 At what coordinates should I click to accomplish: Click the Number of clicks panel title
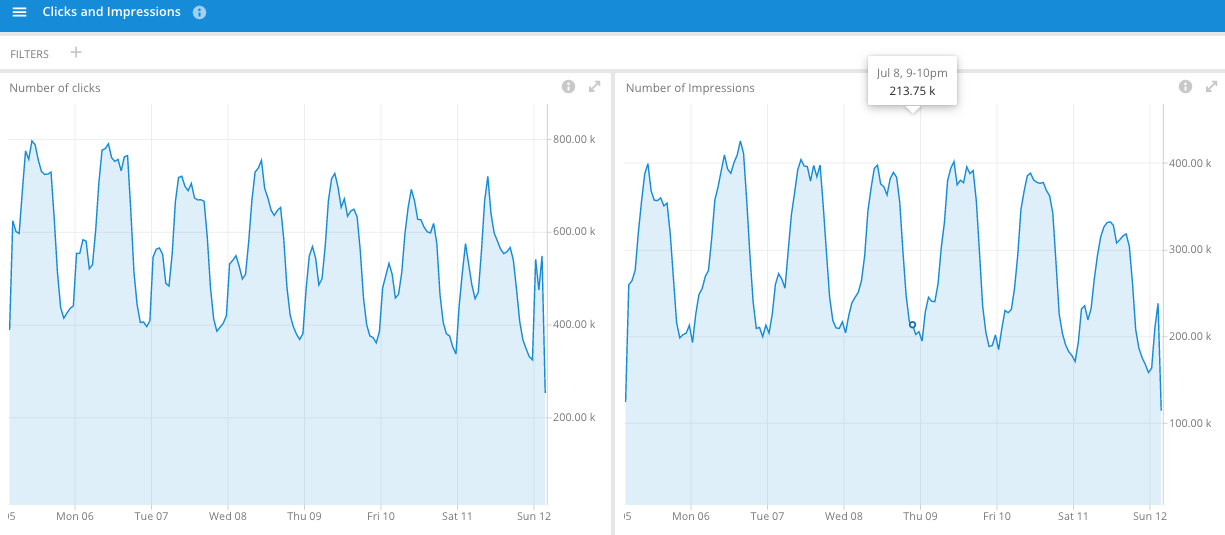55,88
